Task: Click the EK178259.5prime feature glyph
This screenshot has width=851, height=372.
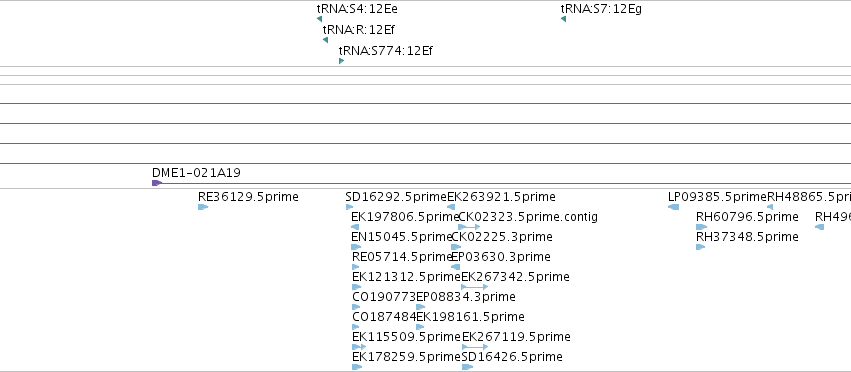Action: 357,367
